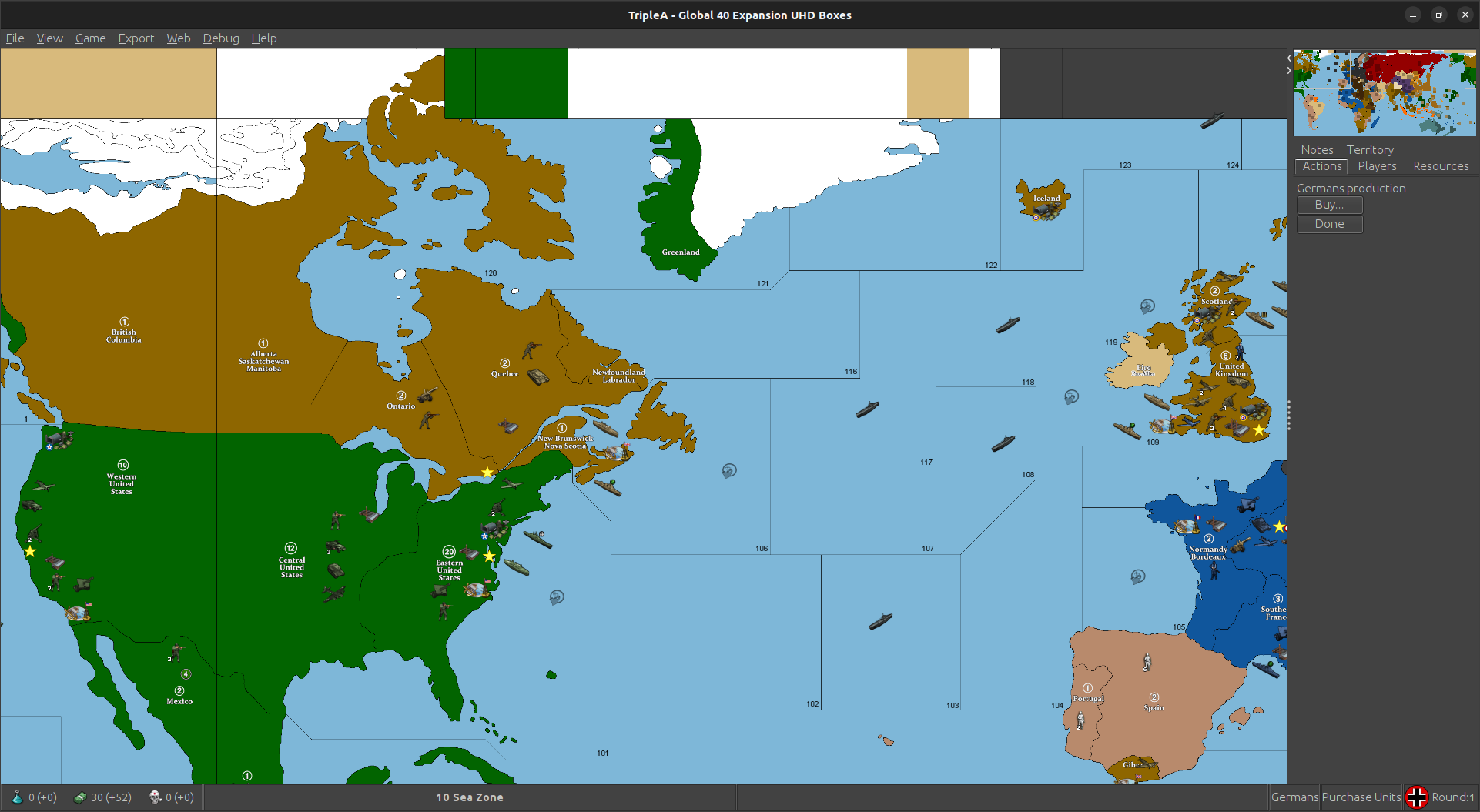This screenshot has height=812, width=1480.
Task: Open the Debug menu
Action: point(221,38)
